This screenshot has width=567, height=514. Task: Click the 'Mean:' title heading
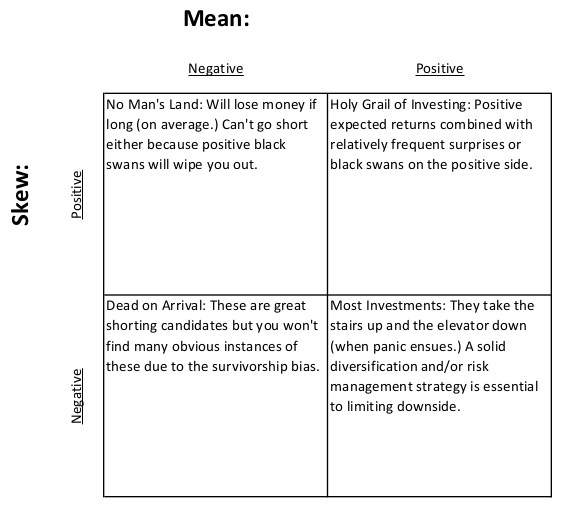point(216,18)
